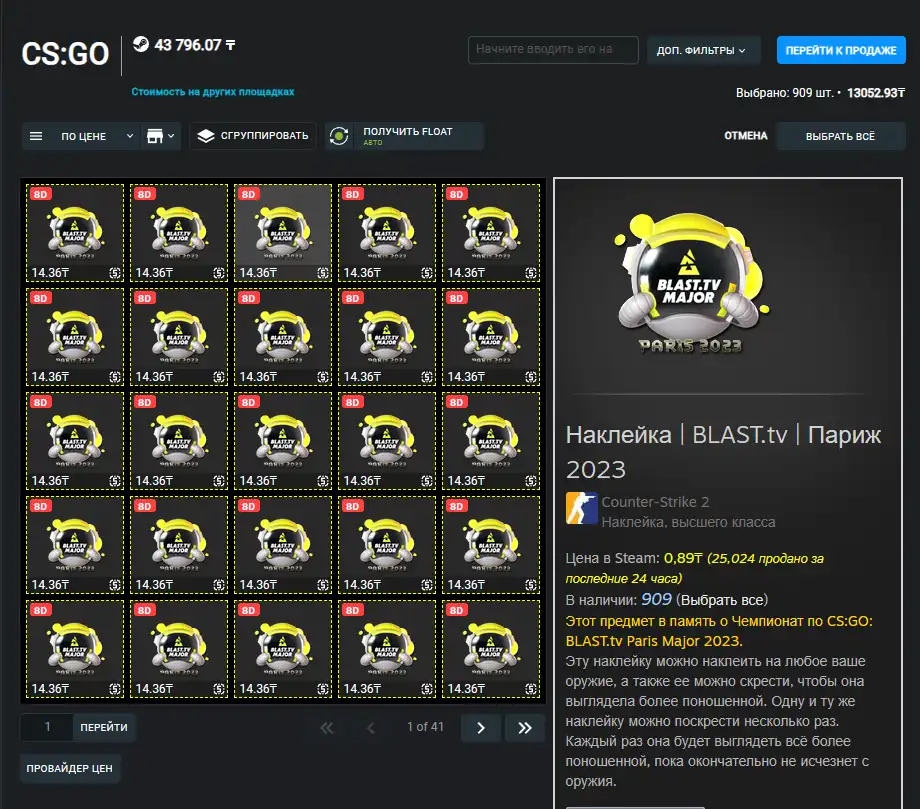
Task: Click the layers icon on СГРУППИРОВАТЬ
Action: pyautogui.click(x=206, y=136)
